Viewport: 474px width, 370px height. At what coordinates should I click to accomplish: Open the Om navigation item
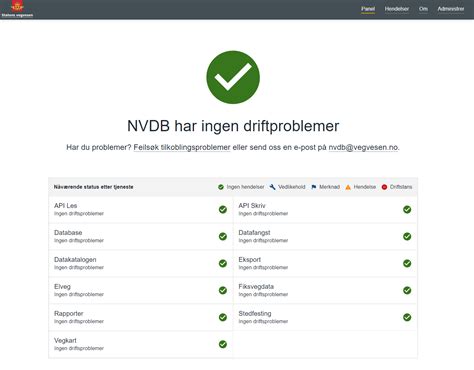[423, 9]
